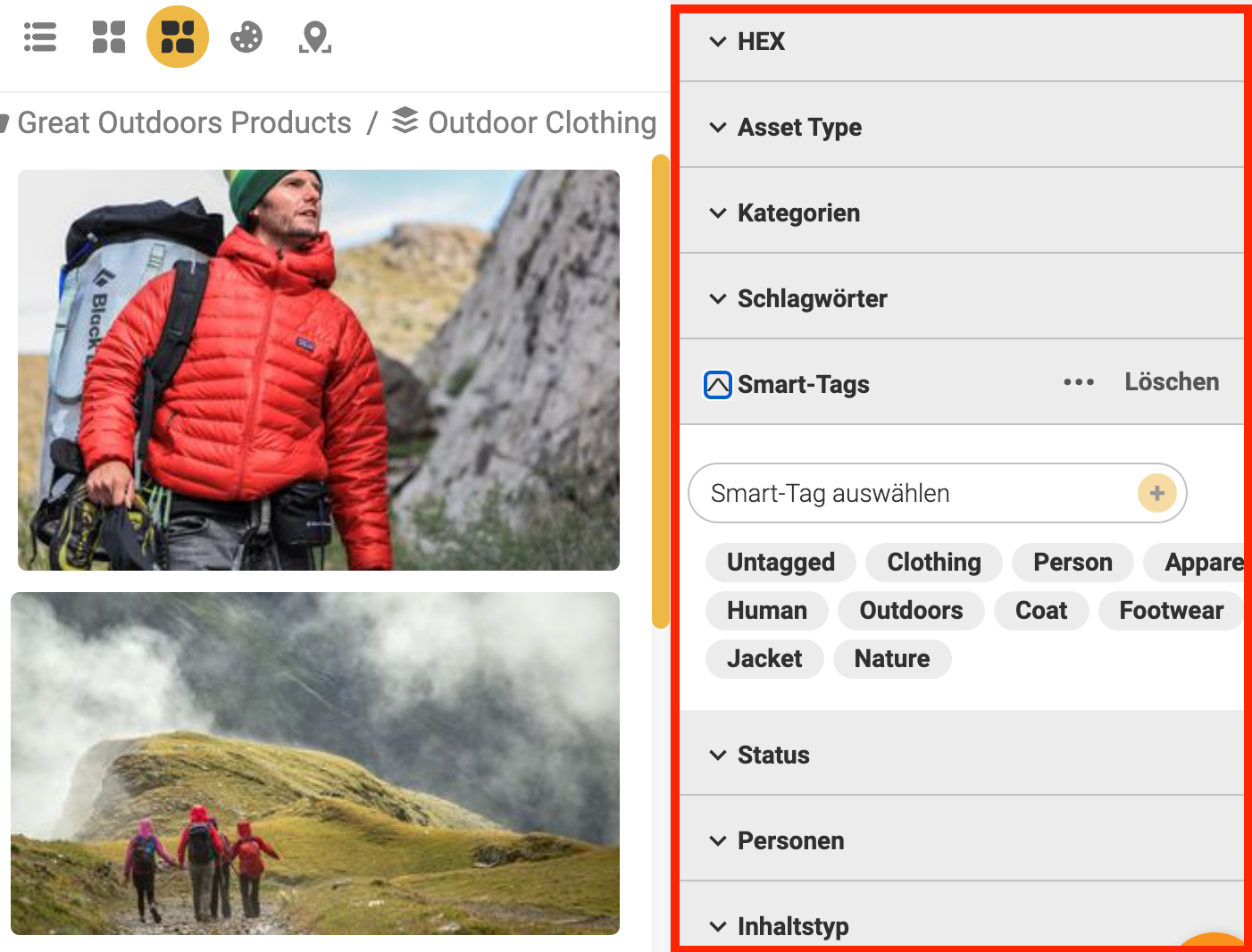The width and height of the screenshot is (1252, 952).
Task: Collapse the Smart-Tags section
Action: tap(718, 385)
